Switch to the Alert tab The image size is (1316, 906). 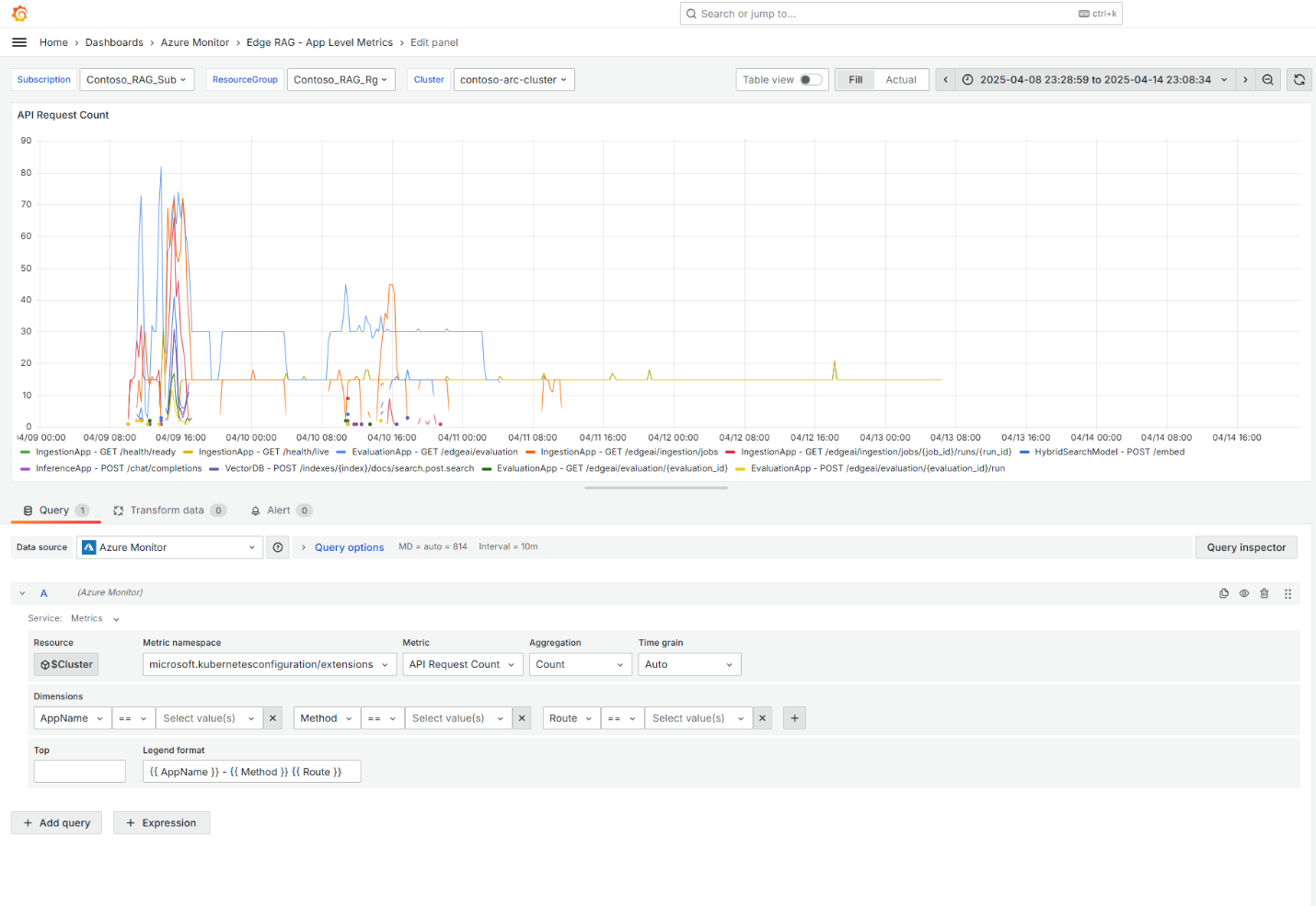(x=281, y=510)
